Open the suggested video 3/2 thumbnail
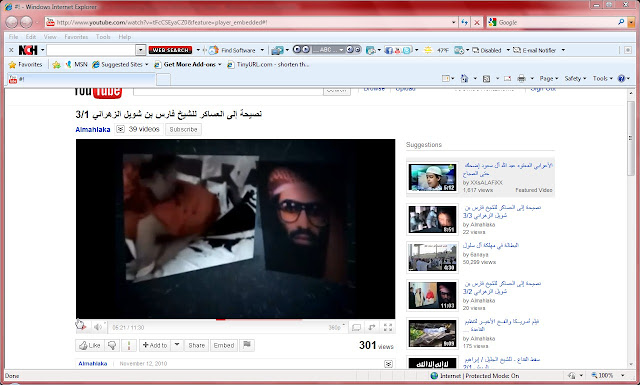 (433, 295)
